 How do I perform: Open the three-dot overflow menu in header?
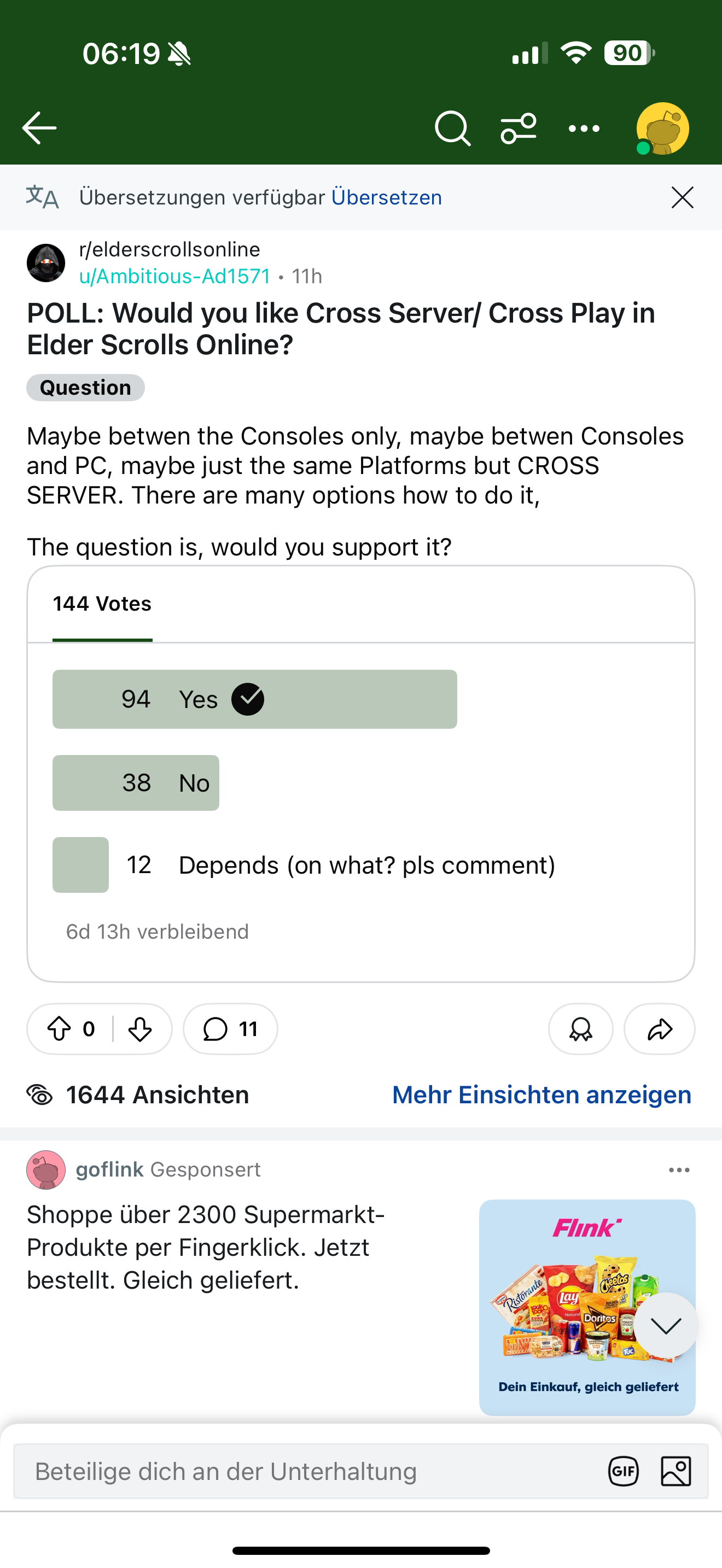click(584, 128)
